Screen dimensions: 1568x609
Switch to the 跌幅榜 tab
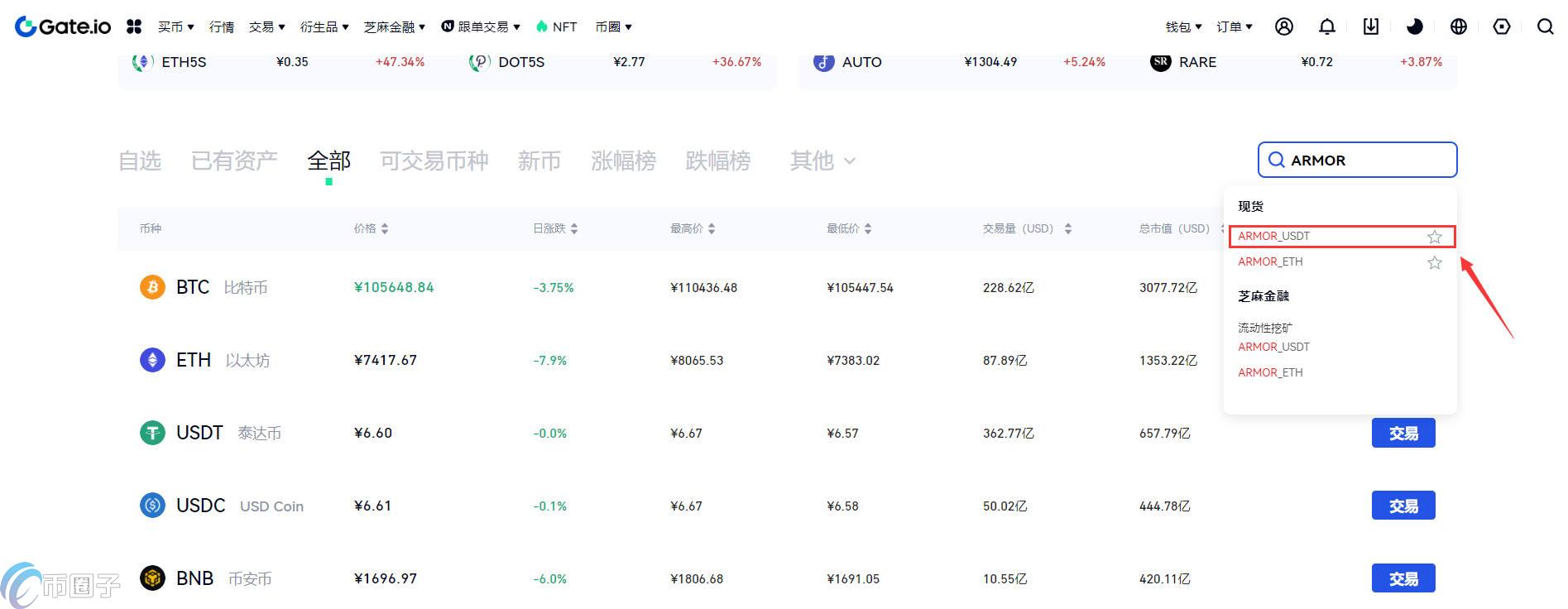coord(717,161)
